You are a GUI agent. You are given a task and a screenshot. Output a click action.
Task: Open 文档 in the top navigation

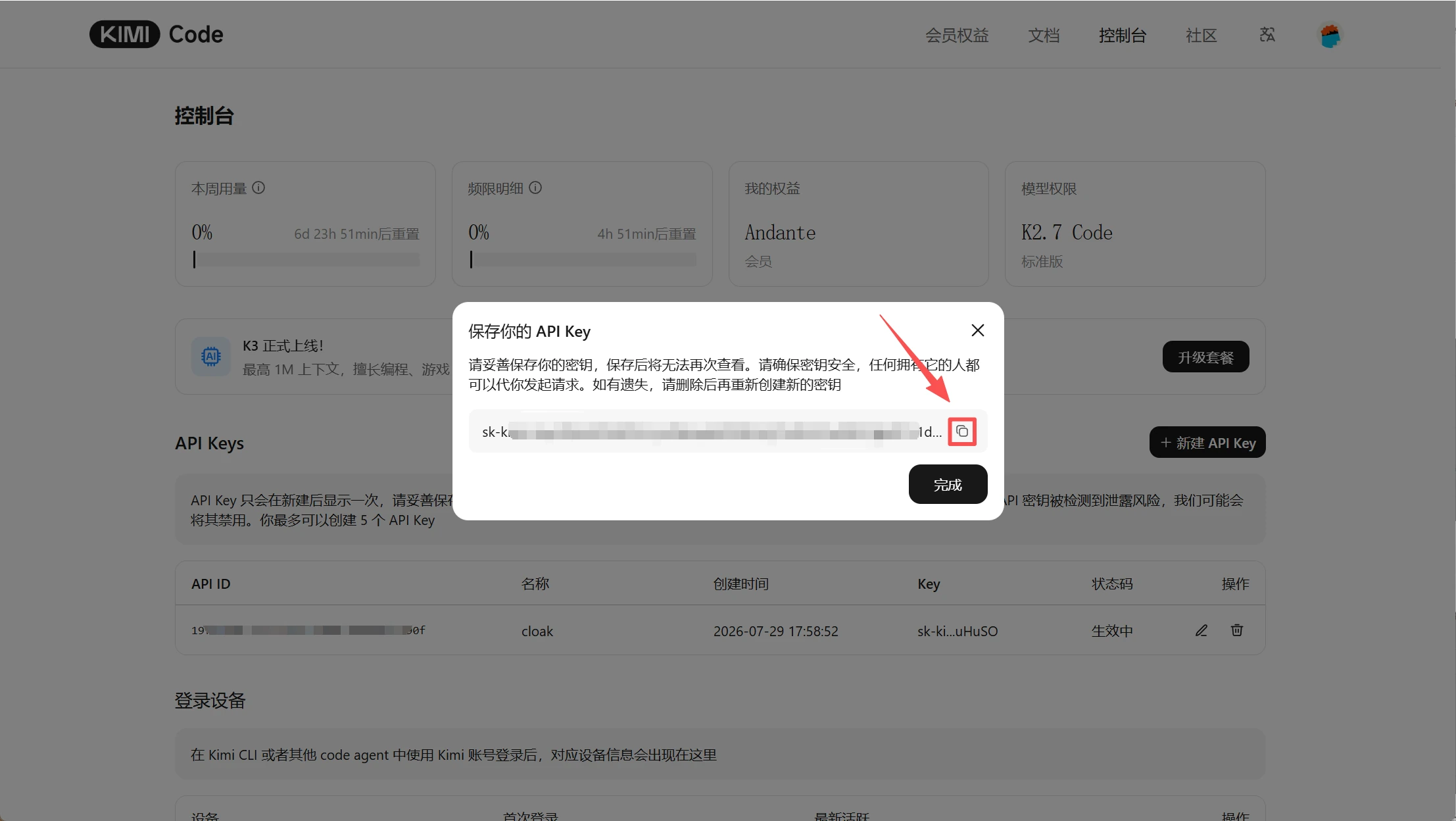pos(1044,35)
